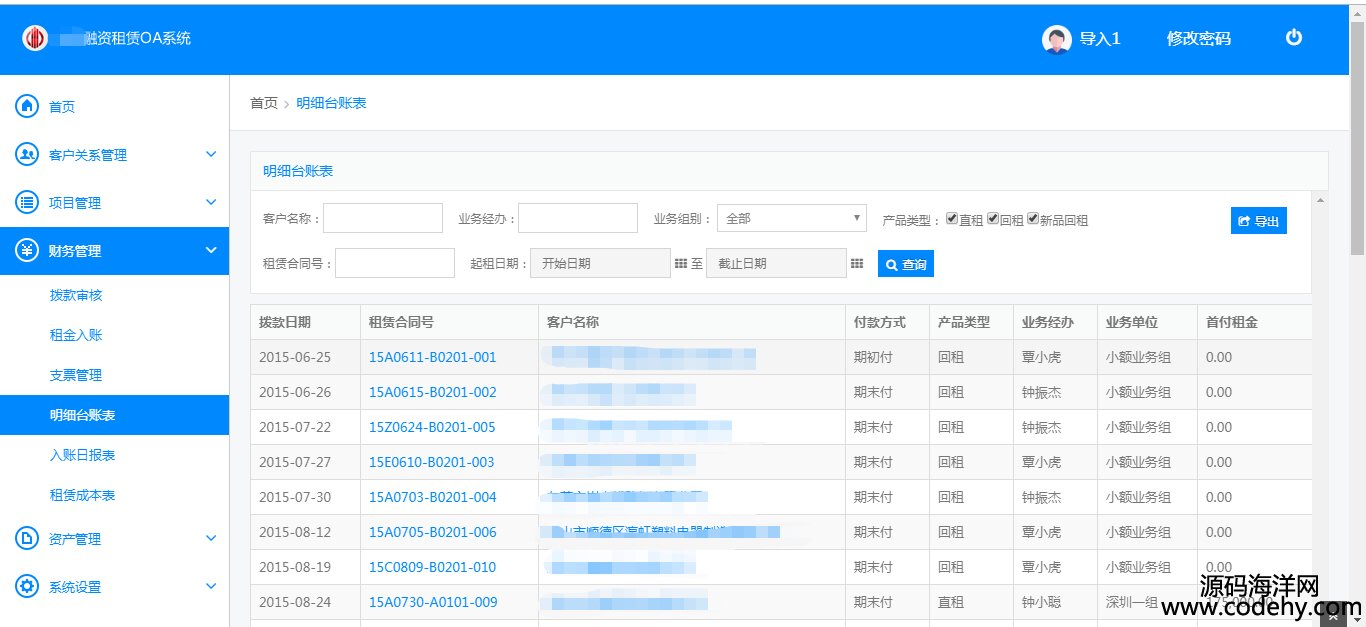Click the 系统设置 gear icon
Viewport: 1366px width, 627px height.
tap(27, 586)
